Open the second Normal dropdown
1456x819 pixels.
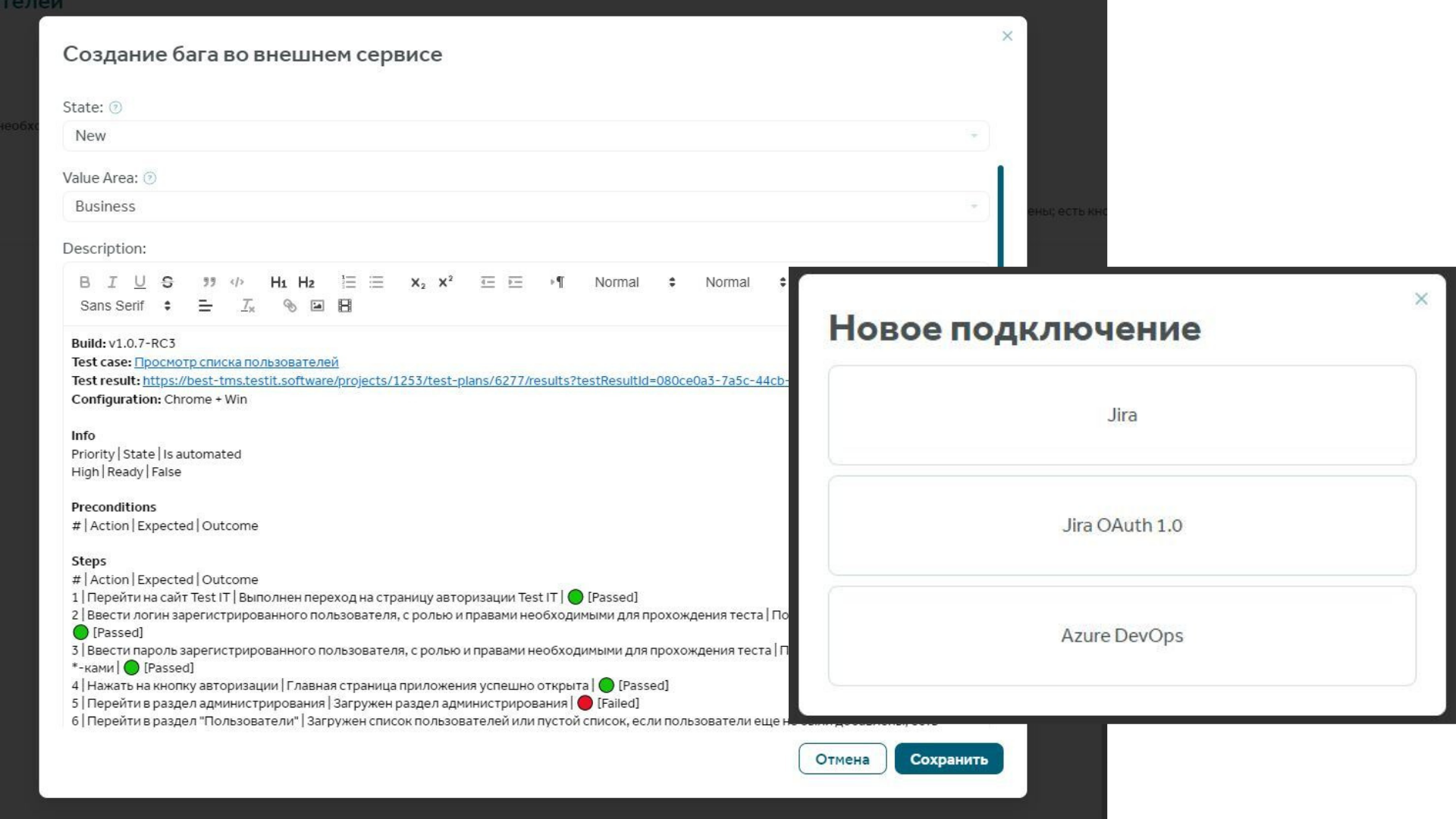745,282
